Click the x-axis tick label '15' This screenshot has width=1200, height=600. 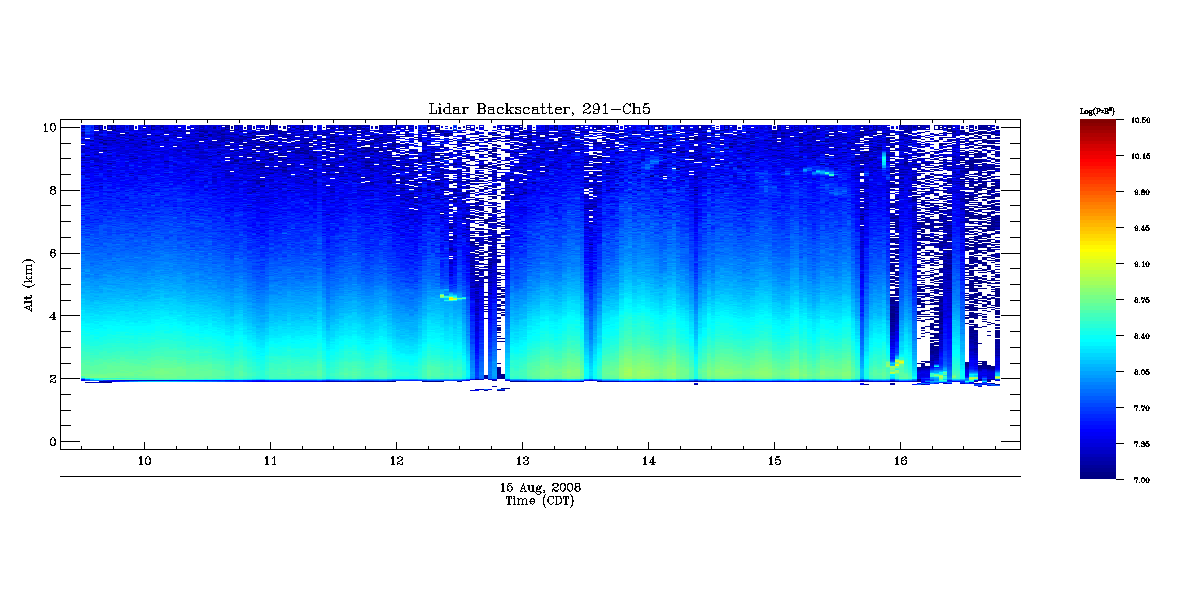[x=774, y=461]
